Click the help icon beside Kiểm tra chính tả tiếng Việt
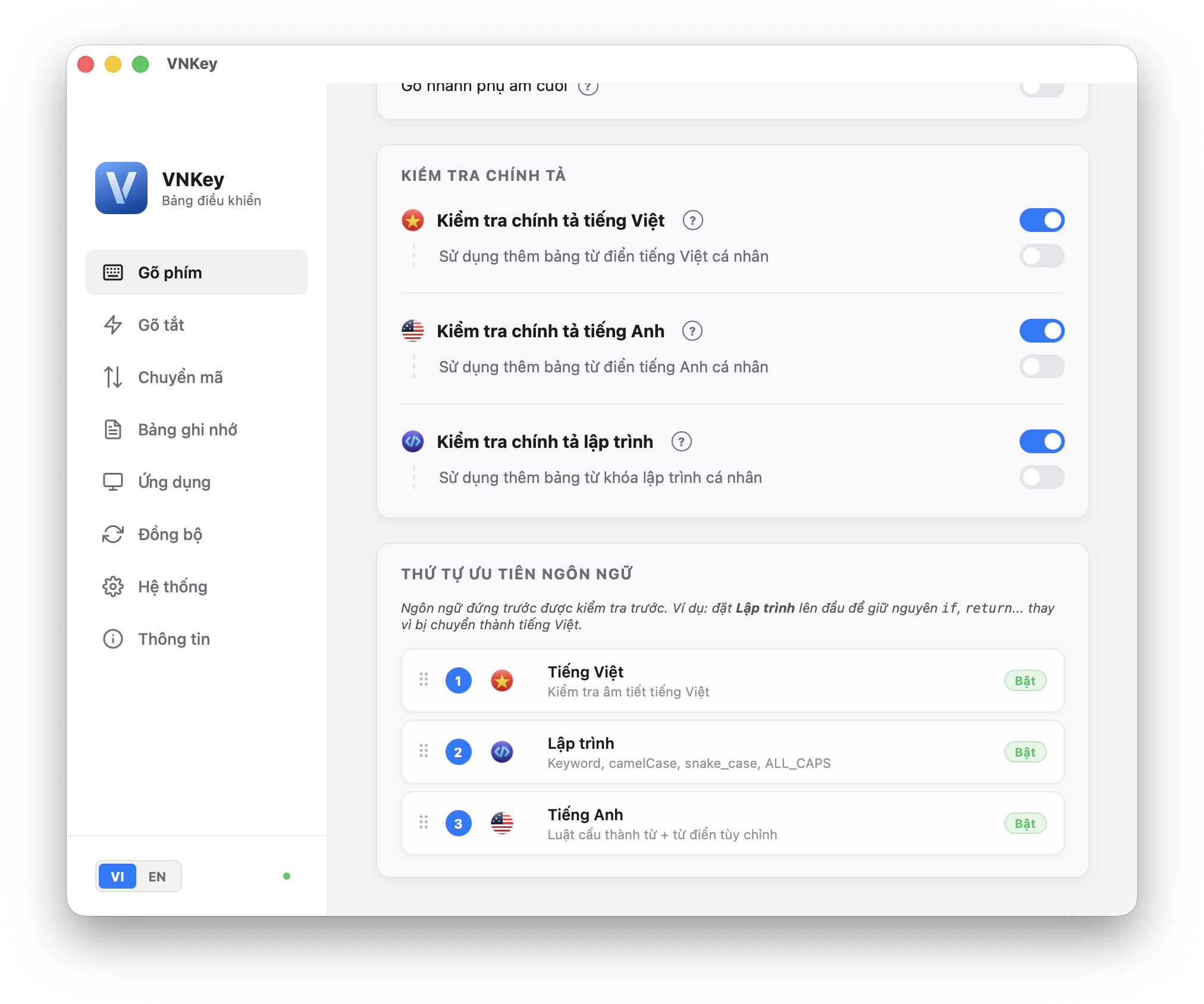The height and width of the screenshot is (1004, 1204). (692, 221)
